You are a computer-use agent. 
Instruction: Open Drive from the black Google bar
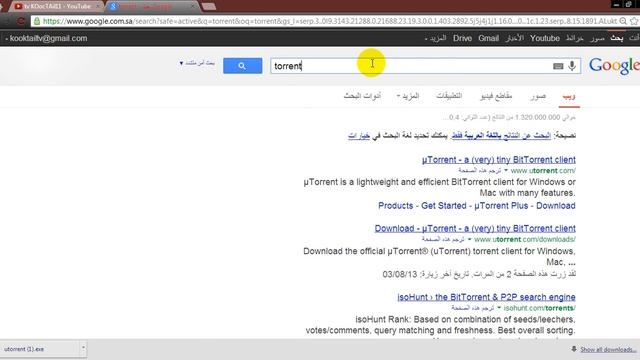point(462,38)
